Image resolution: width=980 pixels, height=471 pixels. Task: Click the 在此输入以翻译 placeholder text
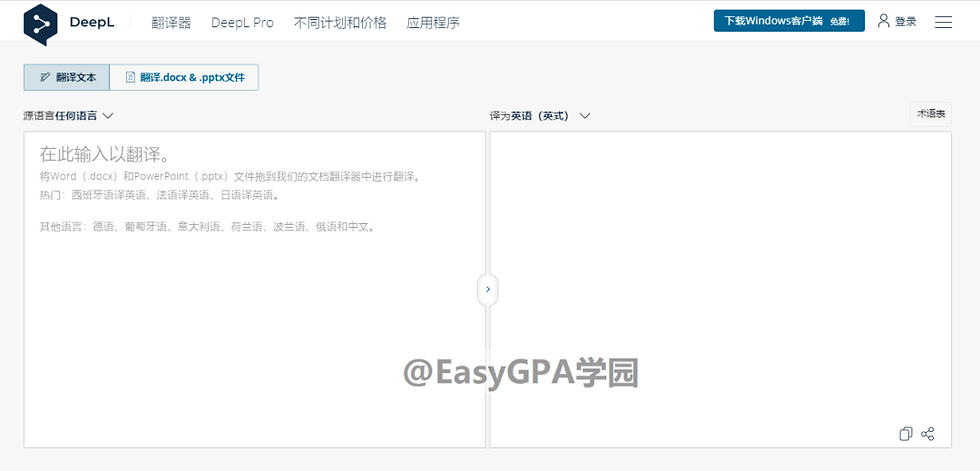tap(105, 154)
